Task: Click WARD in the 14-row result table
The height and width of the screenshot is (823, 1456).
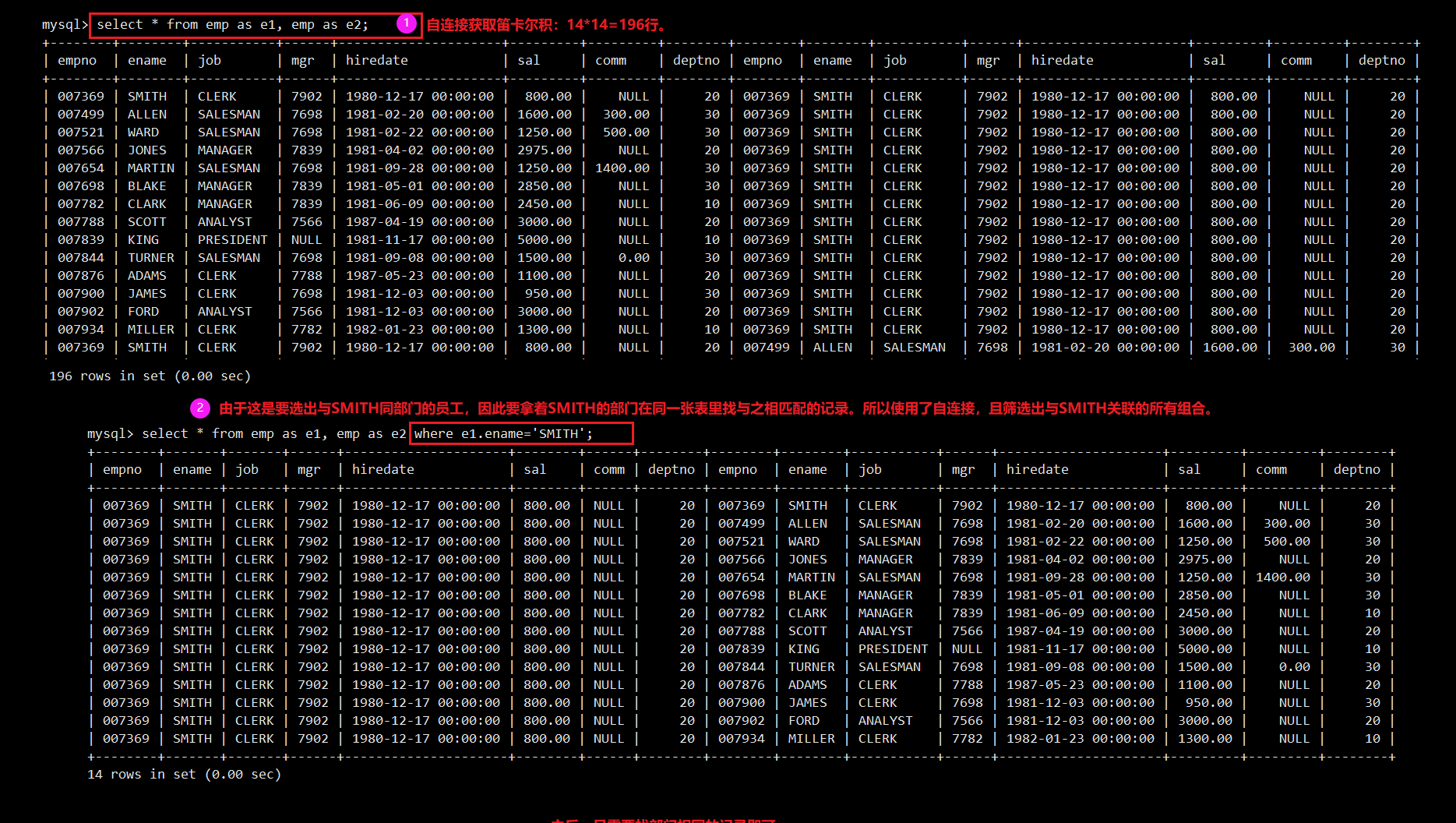Action: [x=804, y=541]
